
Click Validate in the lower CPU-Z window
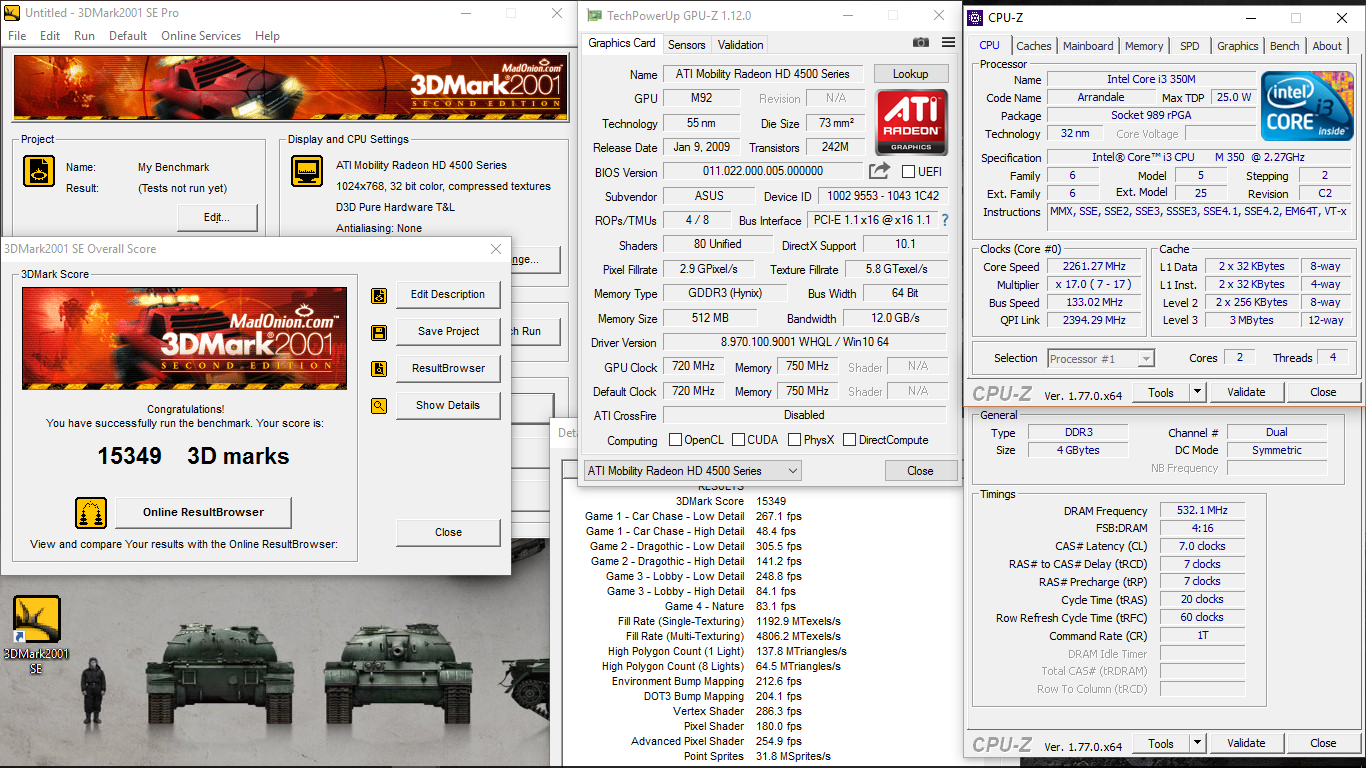point(1246,743)
